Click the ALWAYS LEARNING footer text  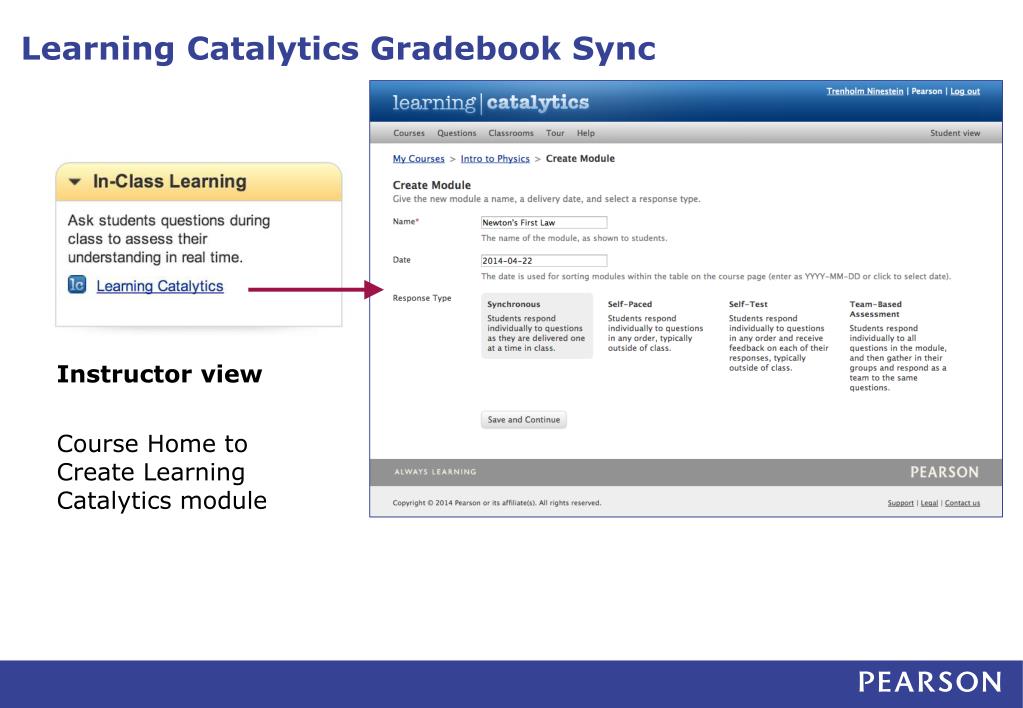(435, 472)
